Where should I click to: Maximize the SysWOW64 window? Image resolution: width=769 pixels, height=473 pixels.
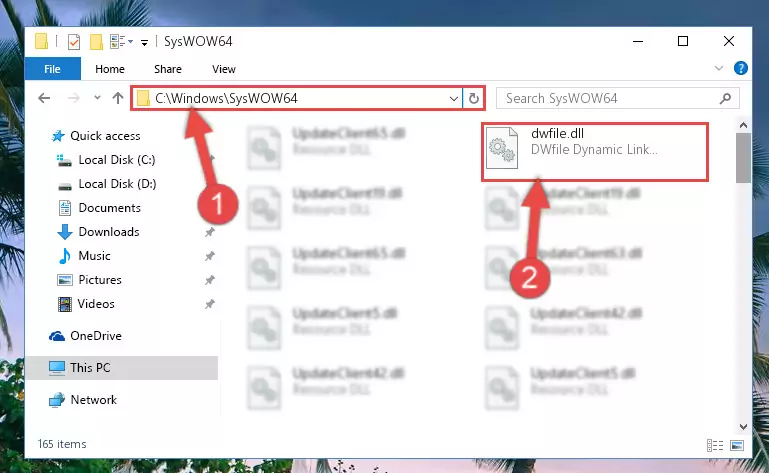683,41
